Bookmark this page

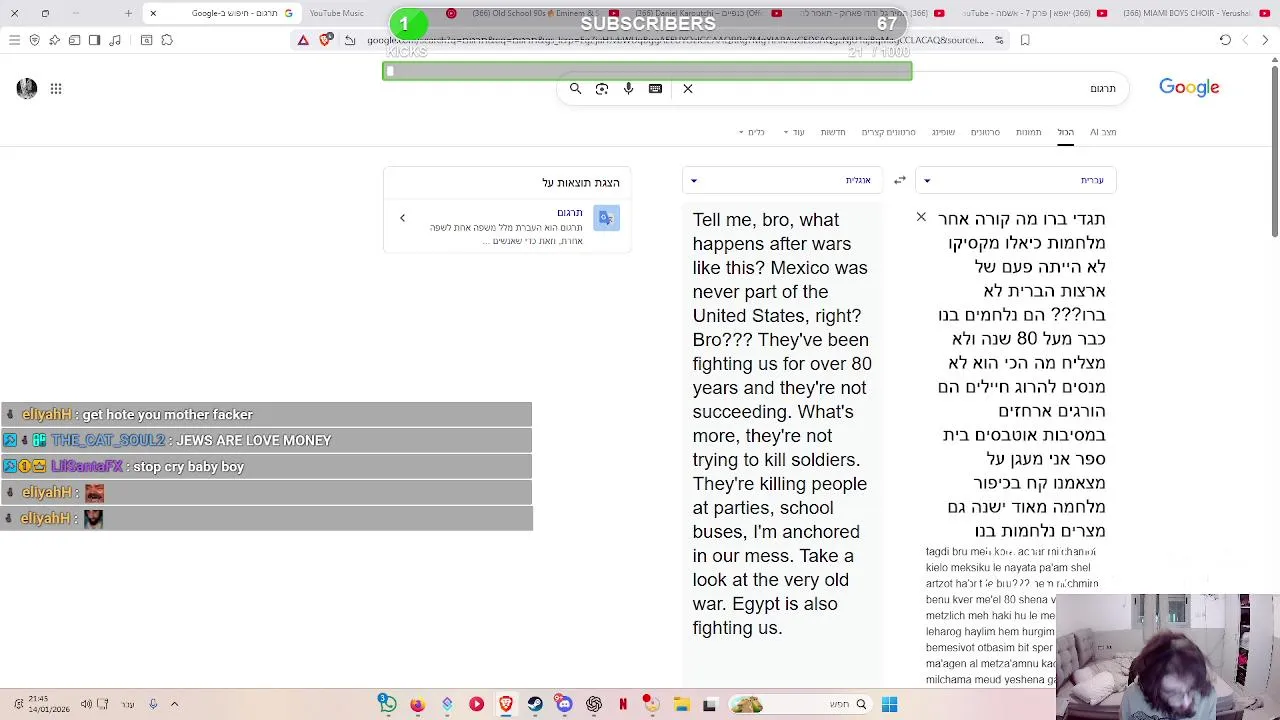click(1025, 40)
